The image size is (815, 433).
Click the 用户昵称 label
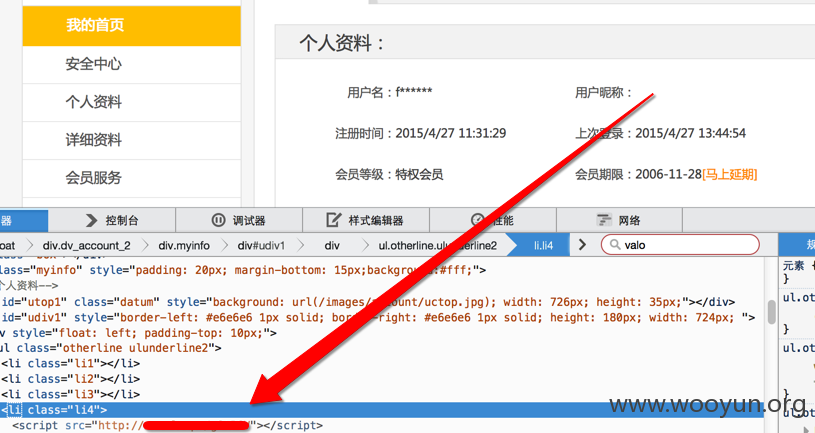click(603, 93)
